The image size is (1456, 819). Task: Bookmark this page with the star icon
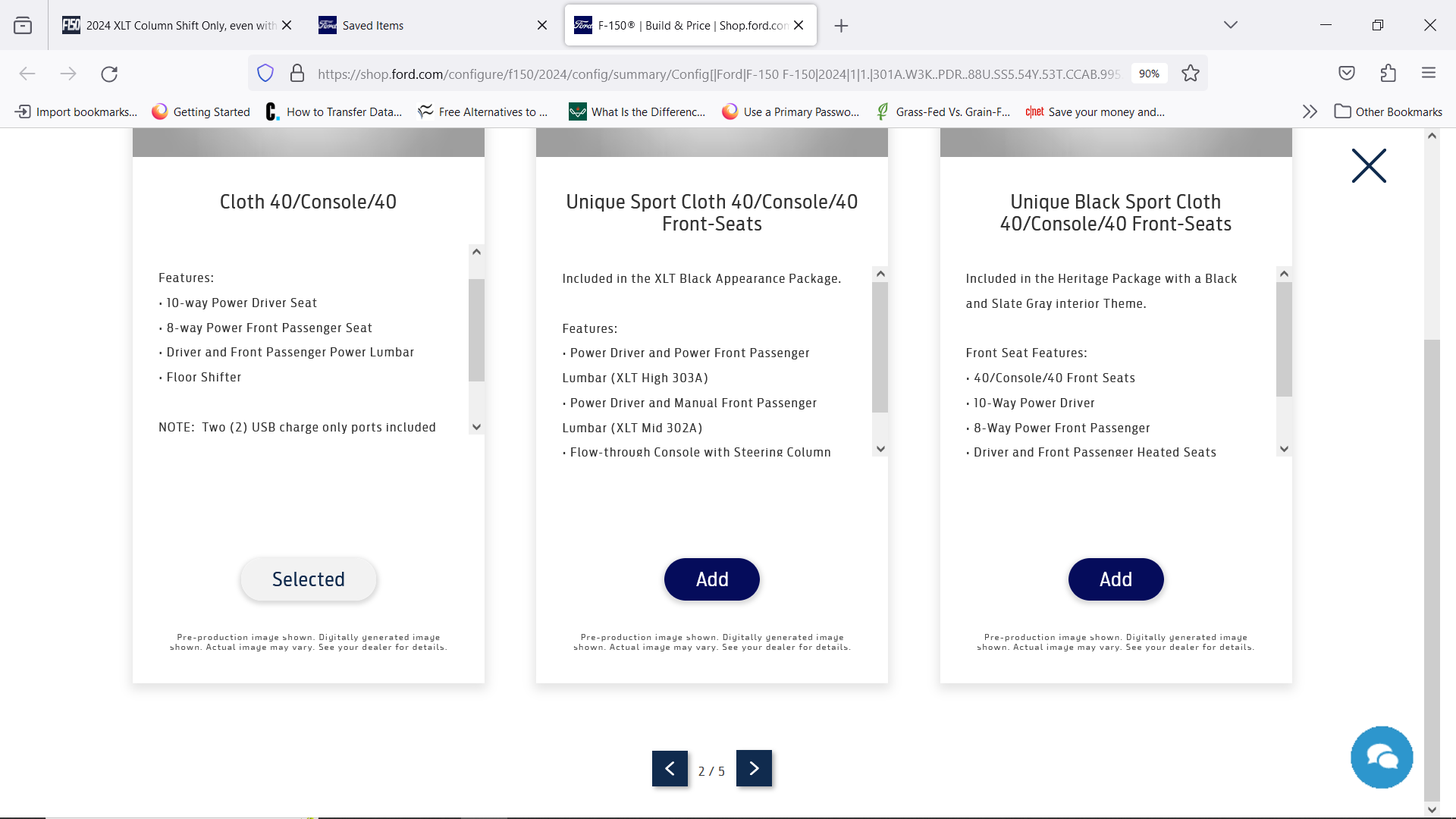click(1189, 73)
